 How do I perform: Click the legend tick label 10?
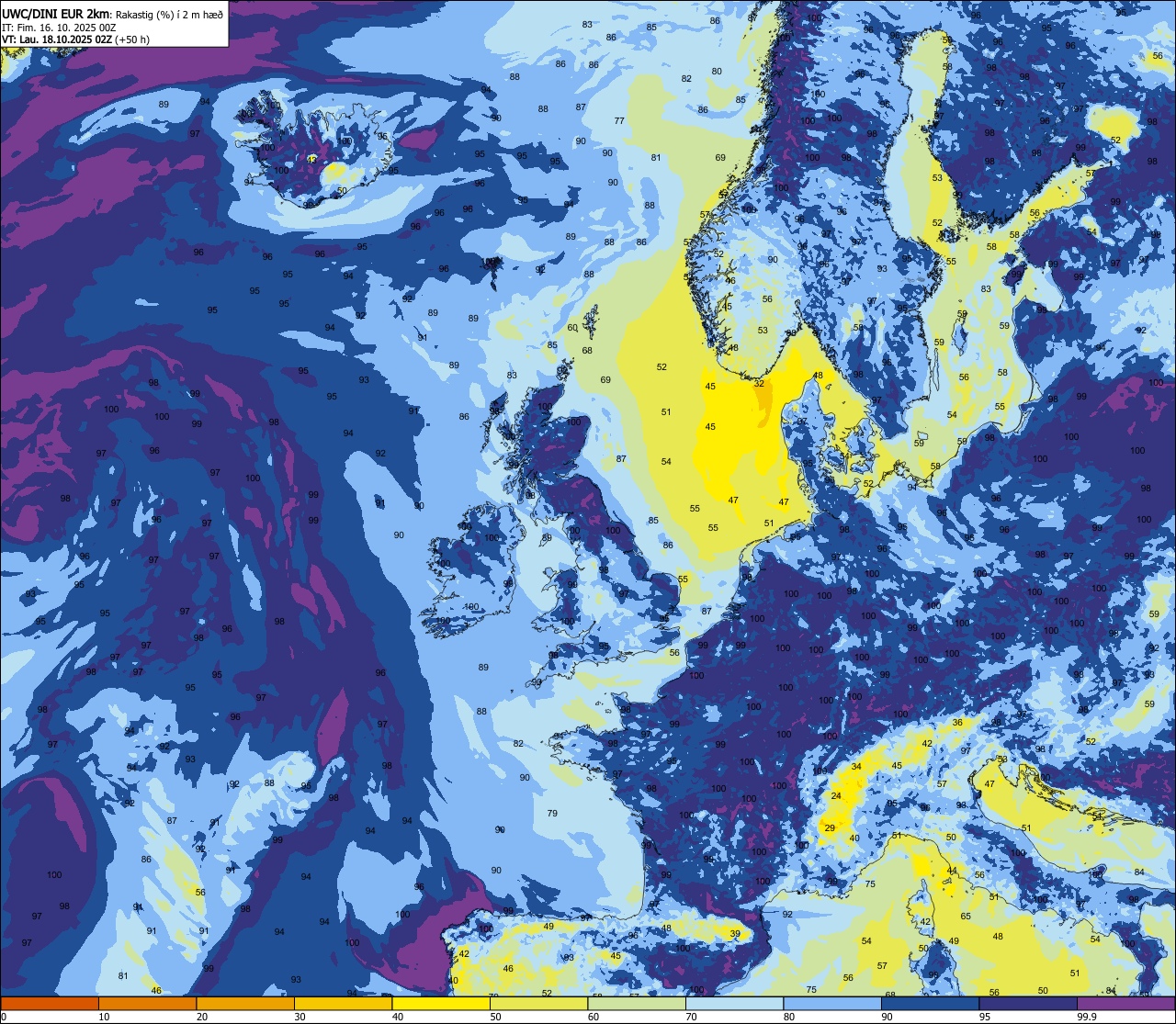tap(104, 1017)
